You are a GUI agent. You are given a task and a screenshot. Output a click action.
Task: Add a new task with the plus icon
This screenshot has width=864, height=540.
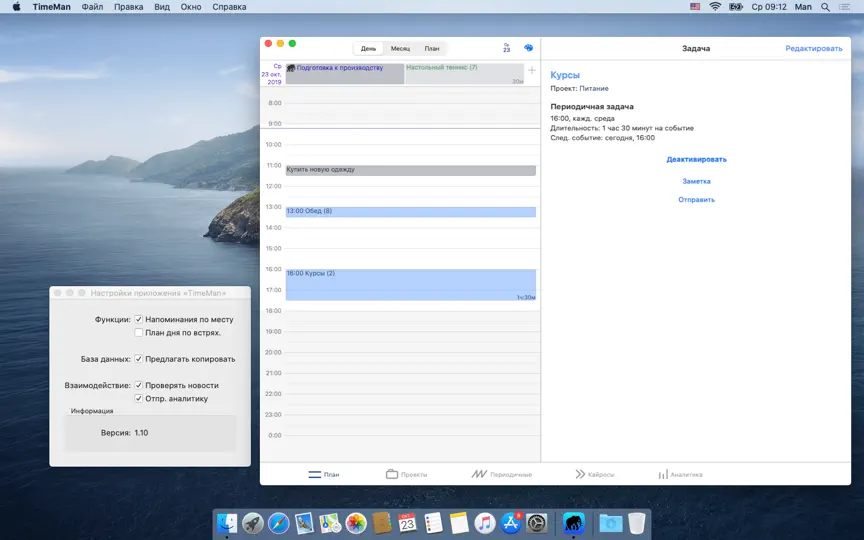pyautogui.click(x=532, y=70)
